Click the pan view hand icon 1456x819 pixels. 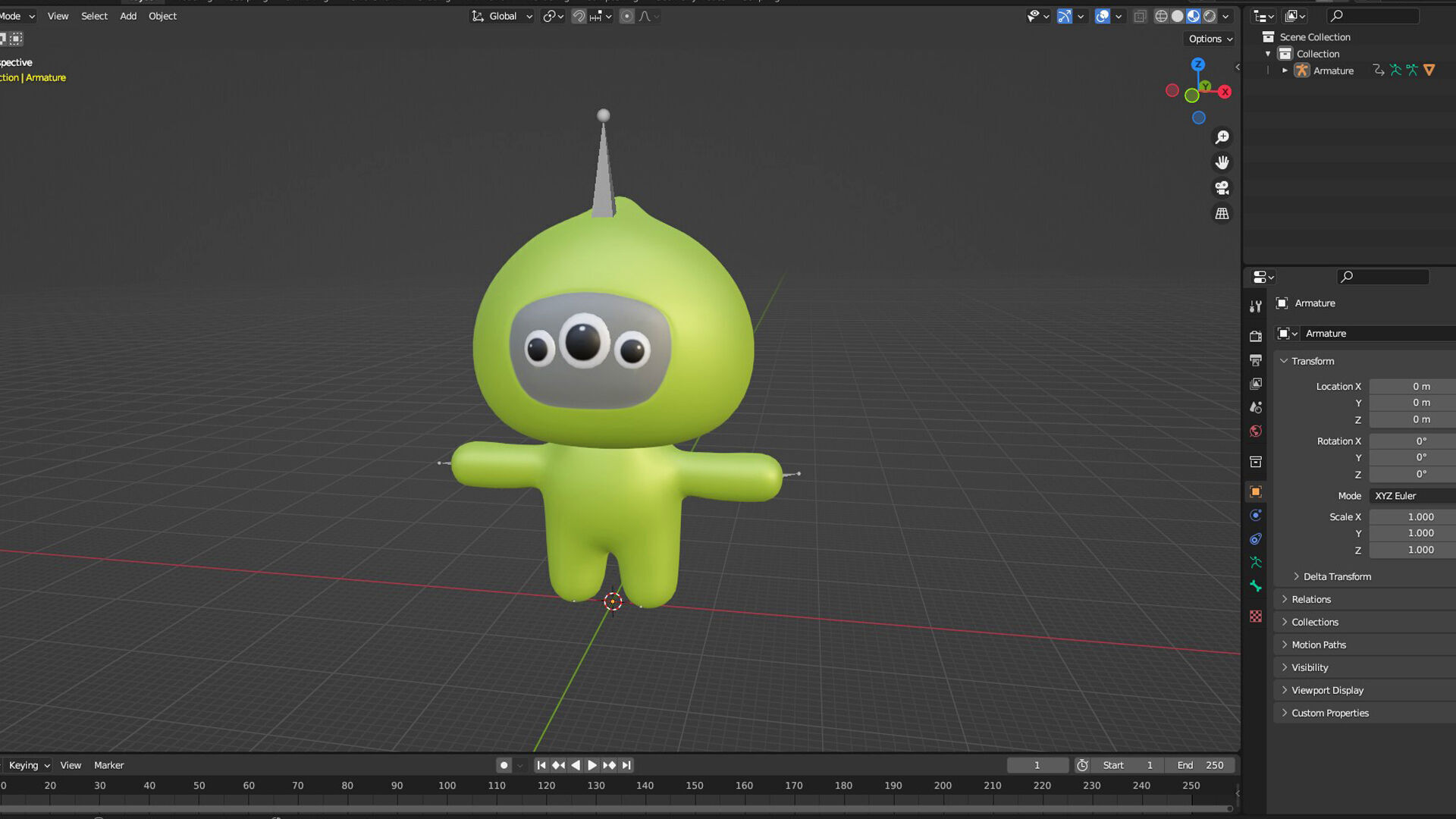(x=1222, y=162)
